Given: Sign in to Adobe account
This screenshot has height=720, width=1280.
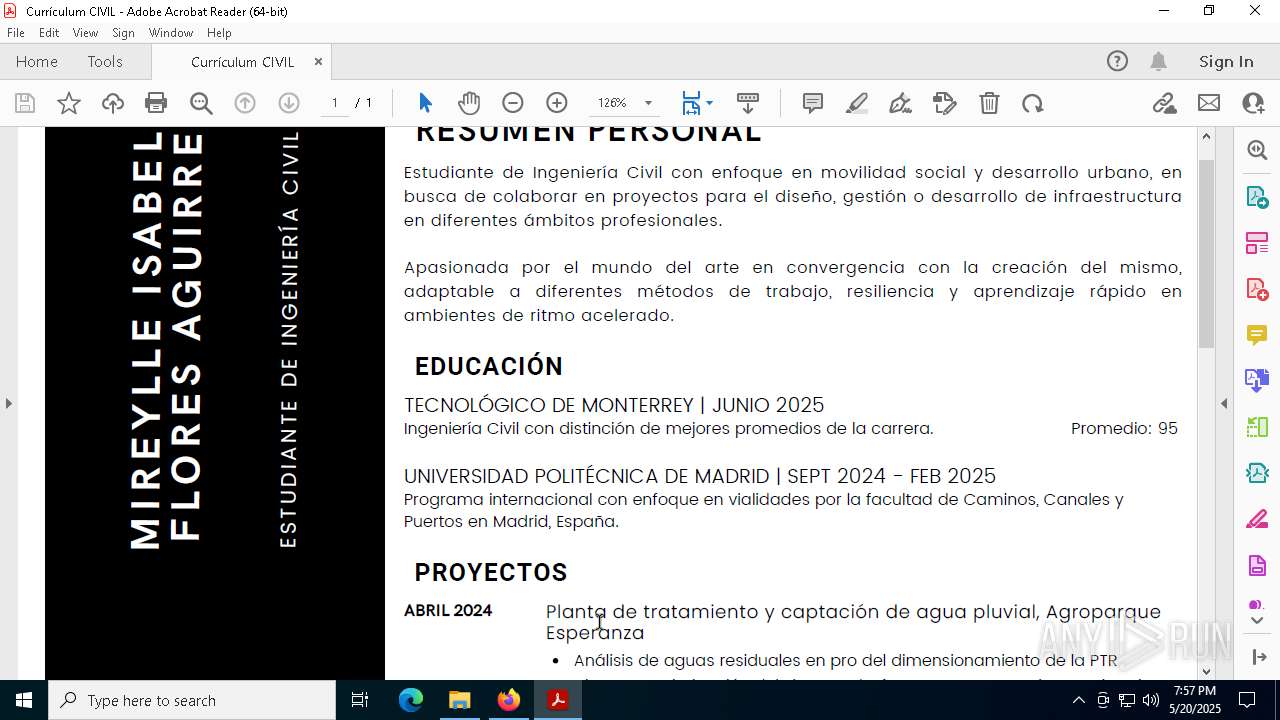Looking at the screenshot, I should tap(1226, 61).
